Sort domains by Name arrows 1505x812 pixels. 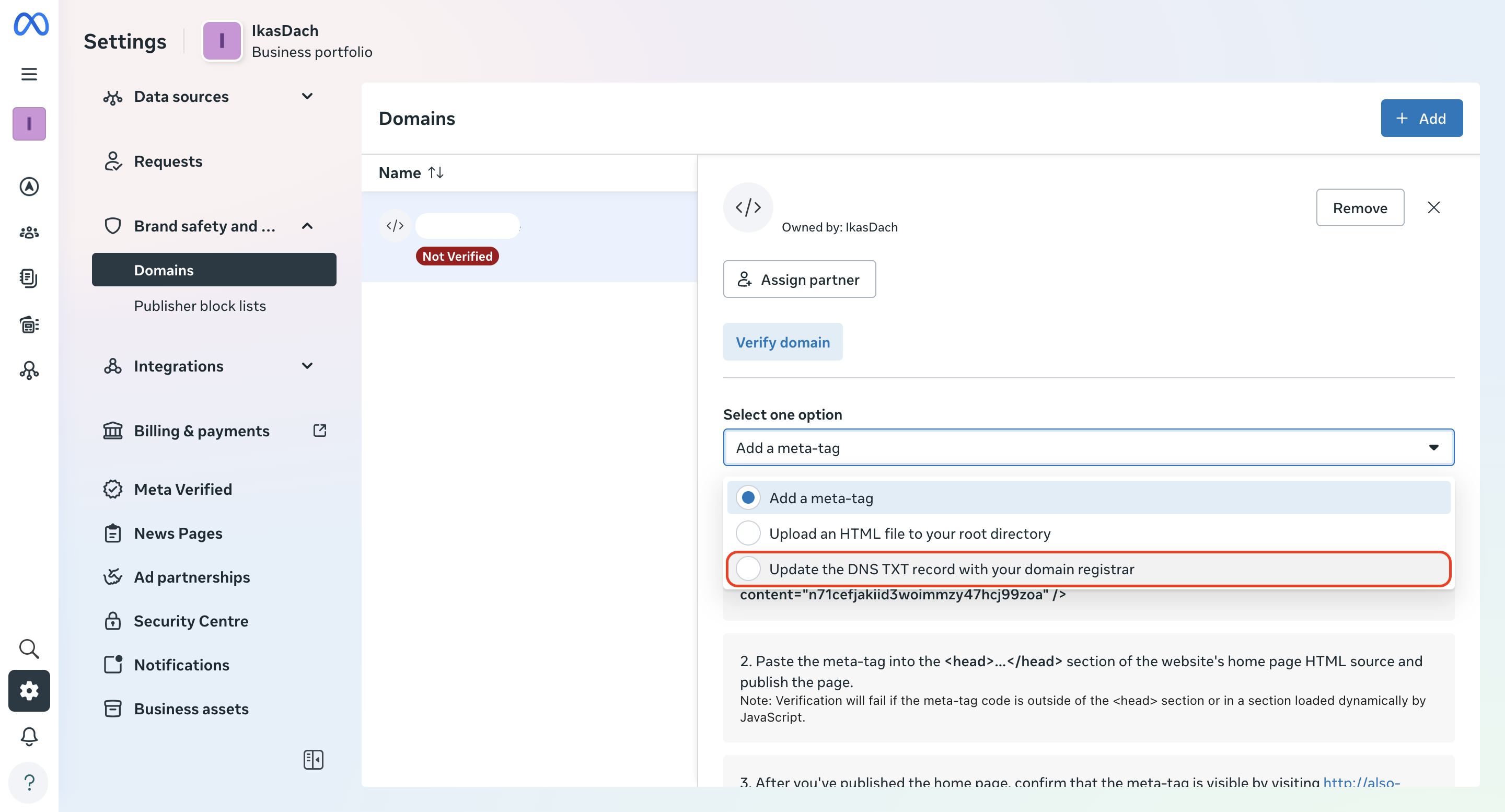click(x=436, y=173)
